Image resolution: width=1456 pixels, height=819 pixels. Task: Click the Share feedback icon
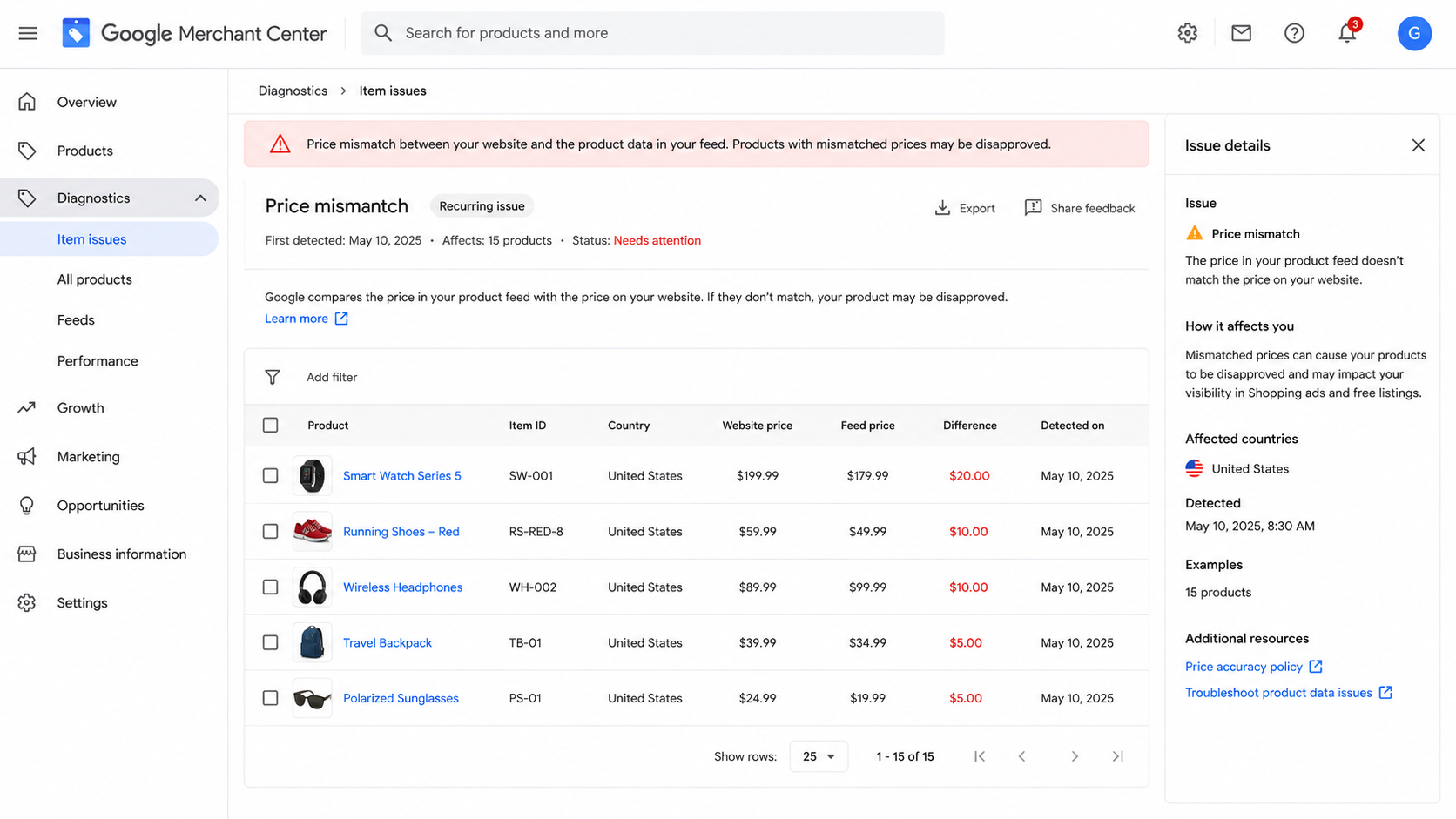[1033, 207]
